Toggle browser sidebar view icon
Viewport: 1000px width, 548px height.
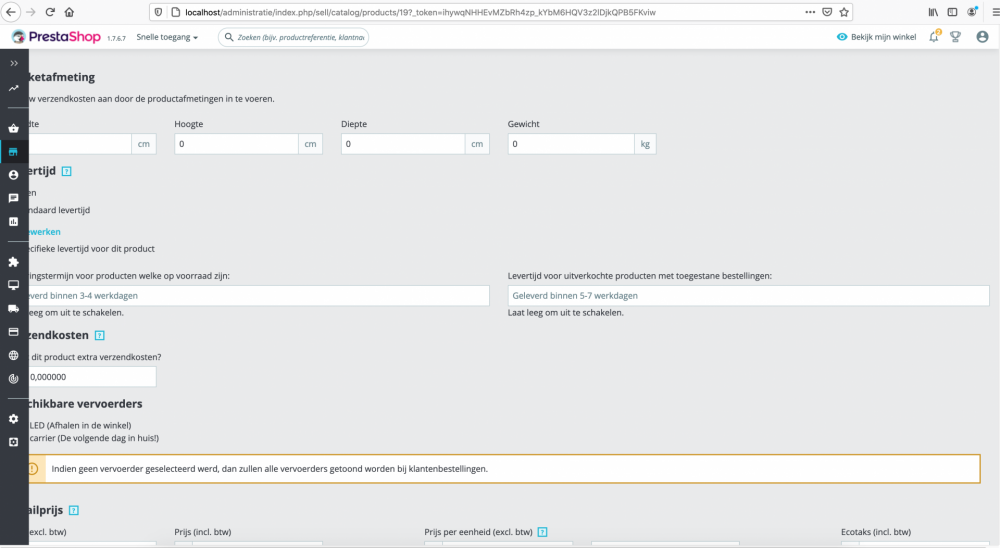point(952,12)
